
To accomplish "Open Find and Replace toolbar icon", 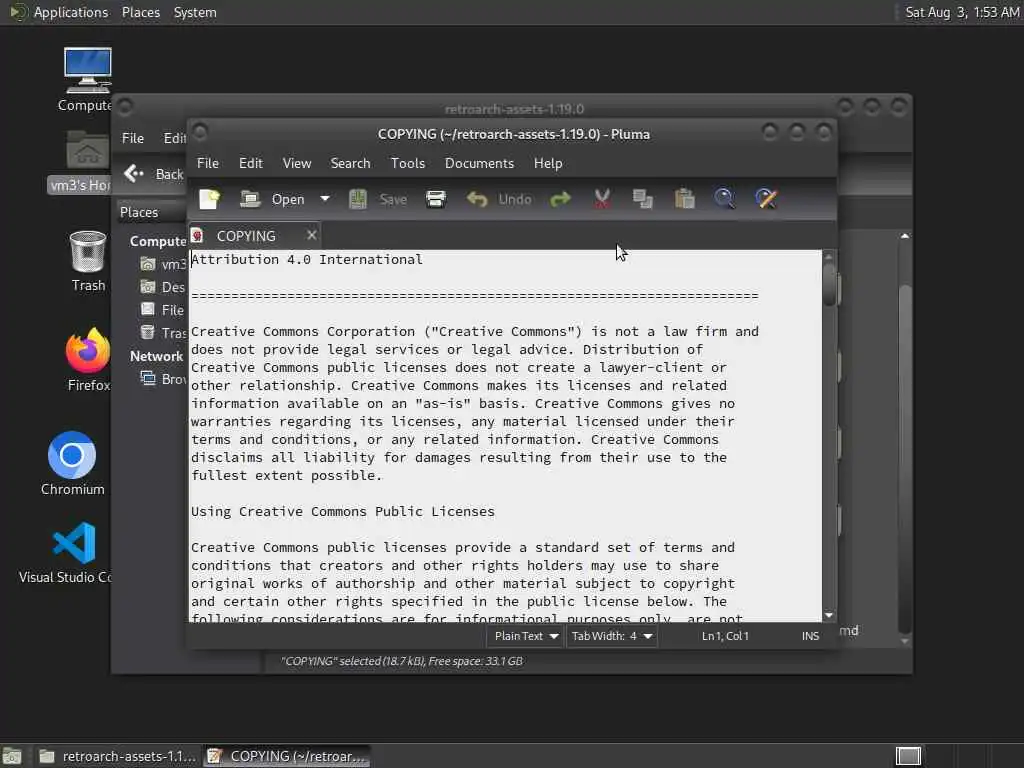I will point(767,199).
